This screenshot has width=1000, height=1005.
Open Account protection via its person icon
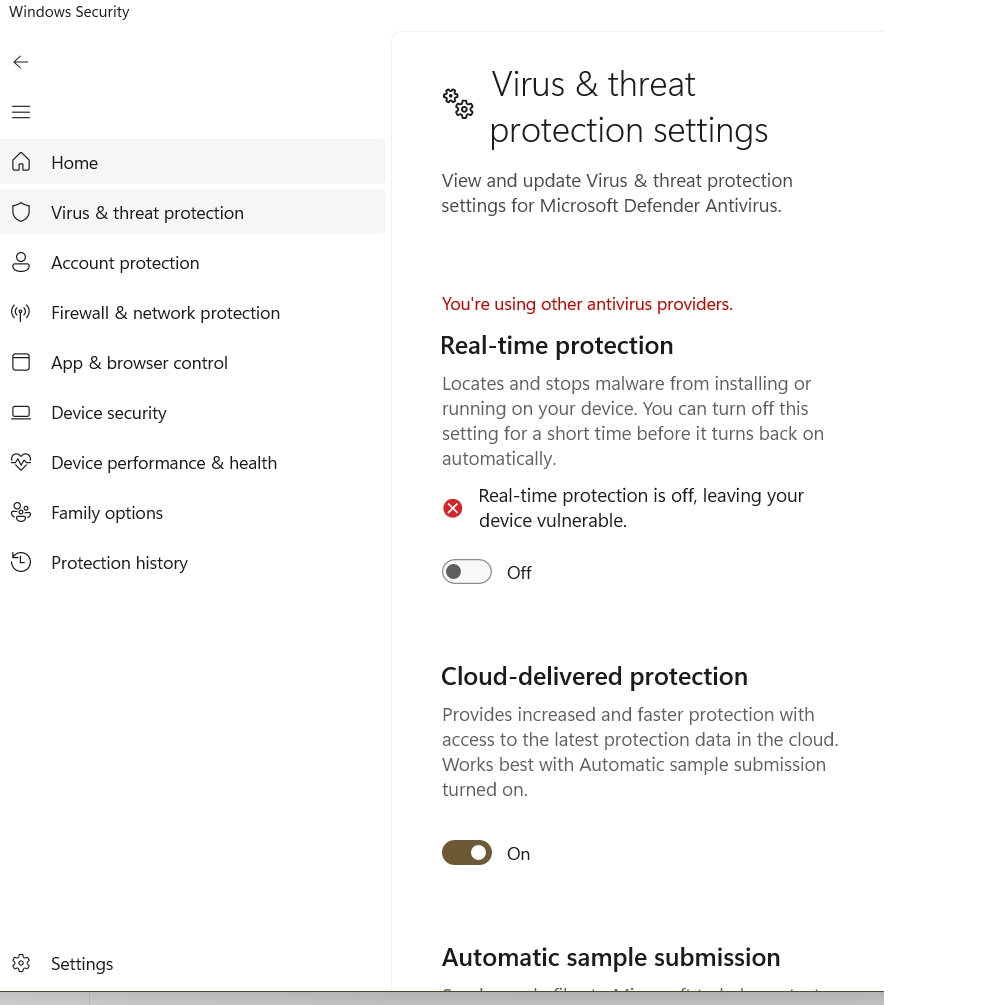[x=21, y=262]
